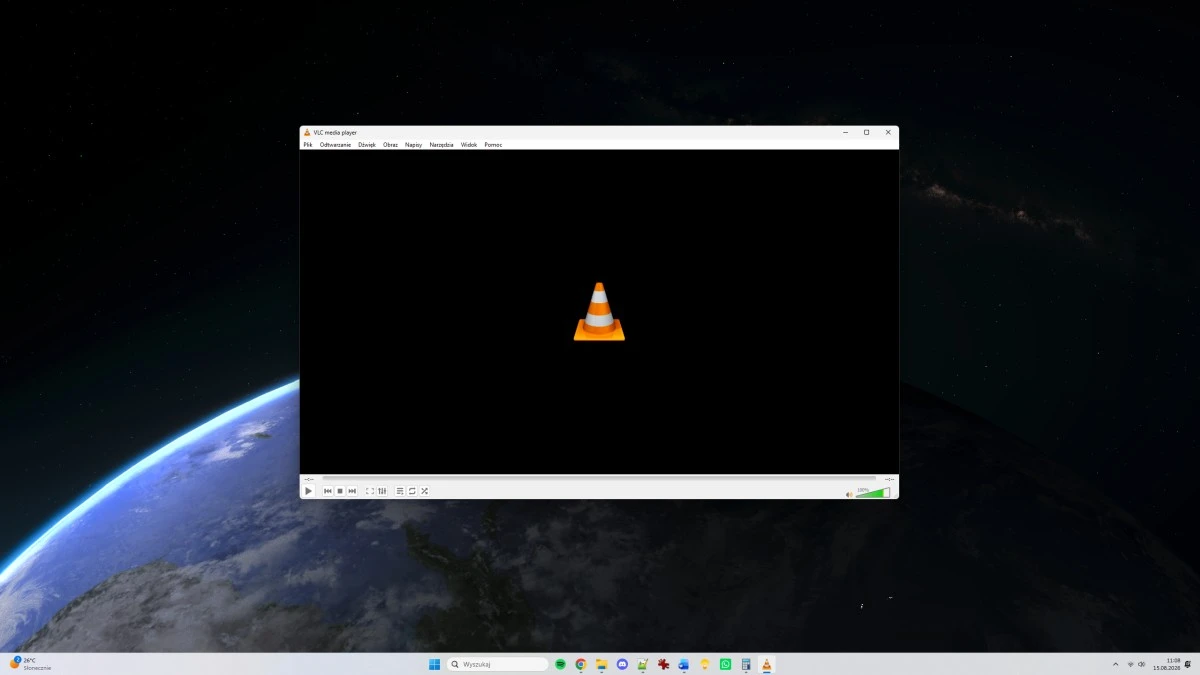This screenshot has width=1200, height=675.
Task: Open the red splat icon app in taskbar
Action: [663, 664]
